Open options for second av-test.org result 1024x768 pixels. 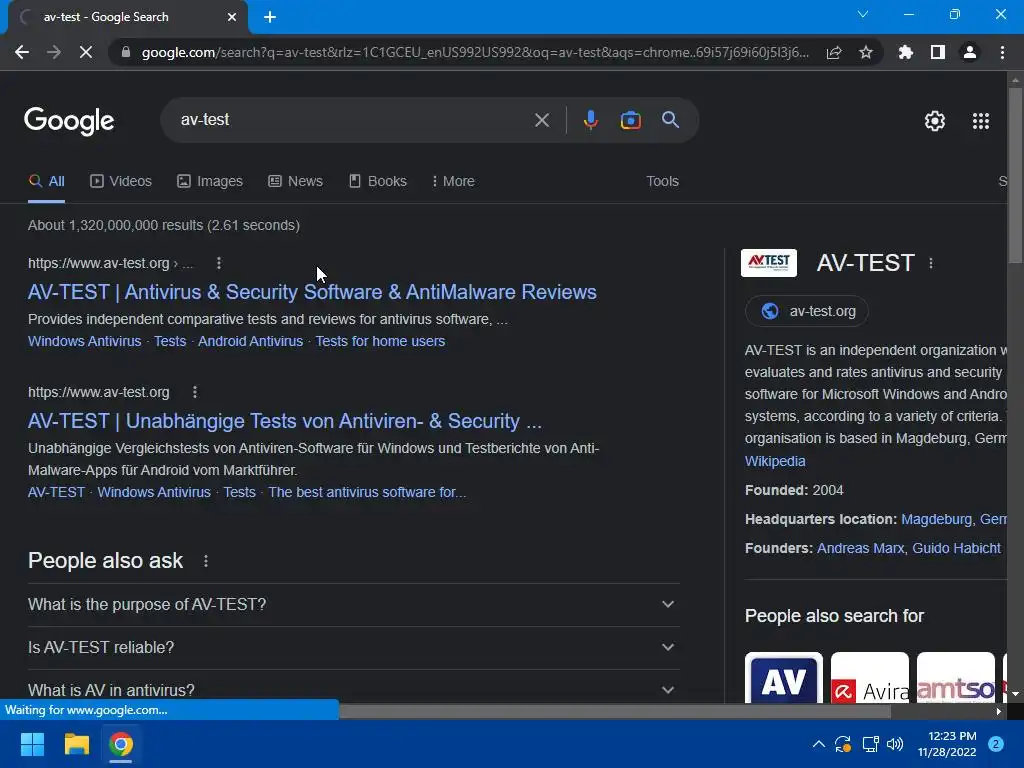coord(195,392)
